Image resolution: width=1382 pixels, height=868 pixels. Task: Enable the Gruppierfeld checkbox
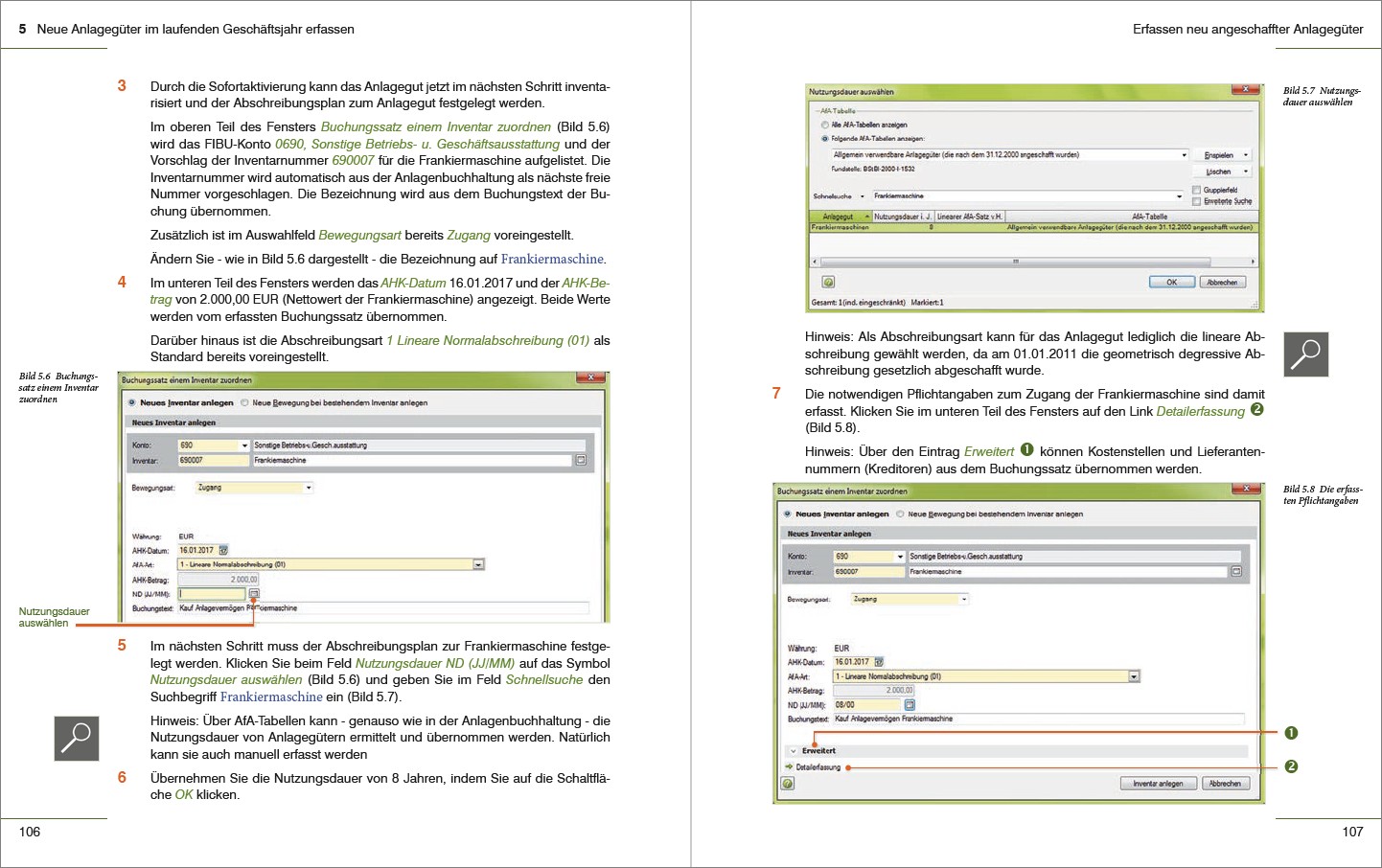click(1196, 190)
